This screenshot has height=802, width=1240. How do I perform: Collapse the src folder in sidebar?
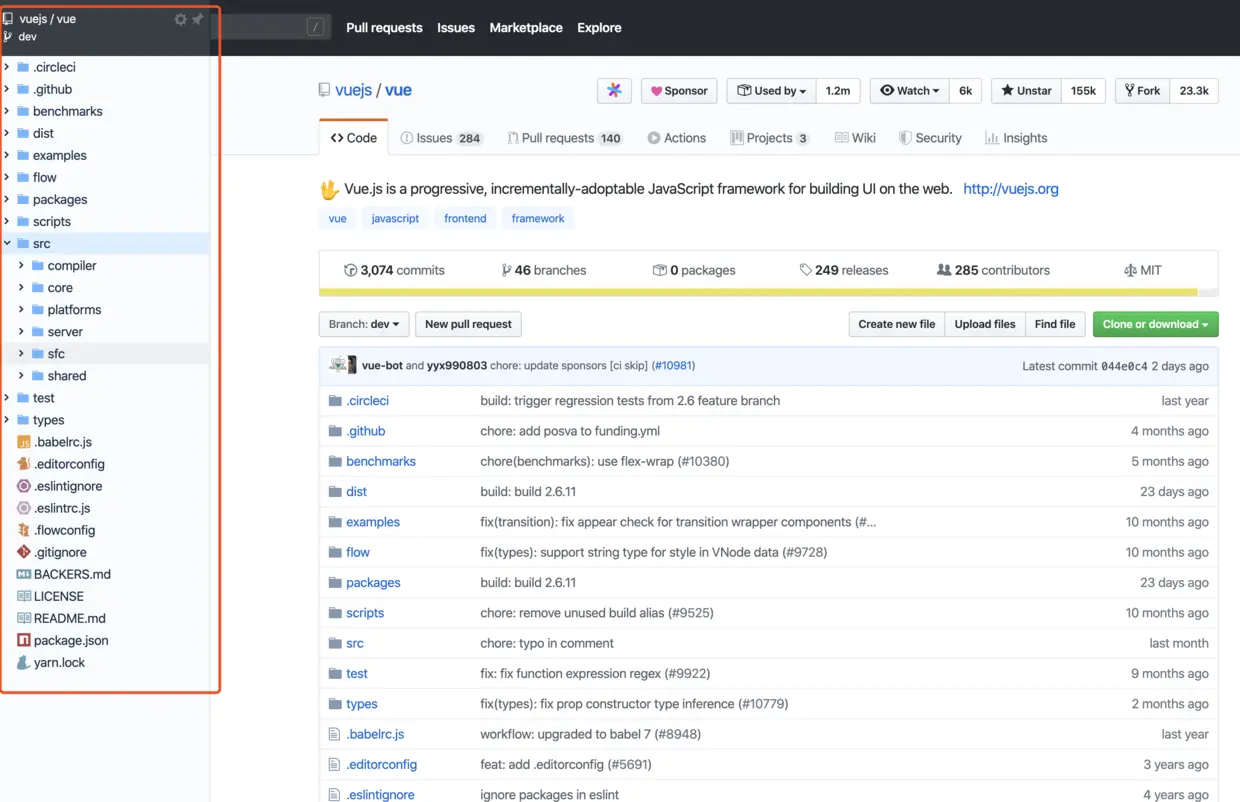point(7,243)
